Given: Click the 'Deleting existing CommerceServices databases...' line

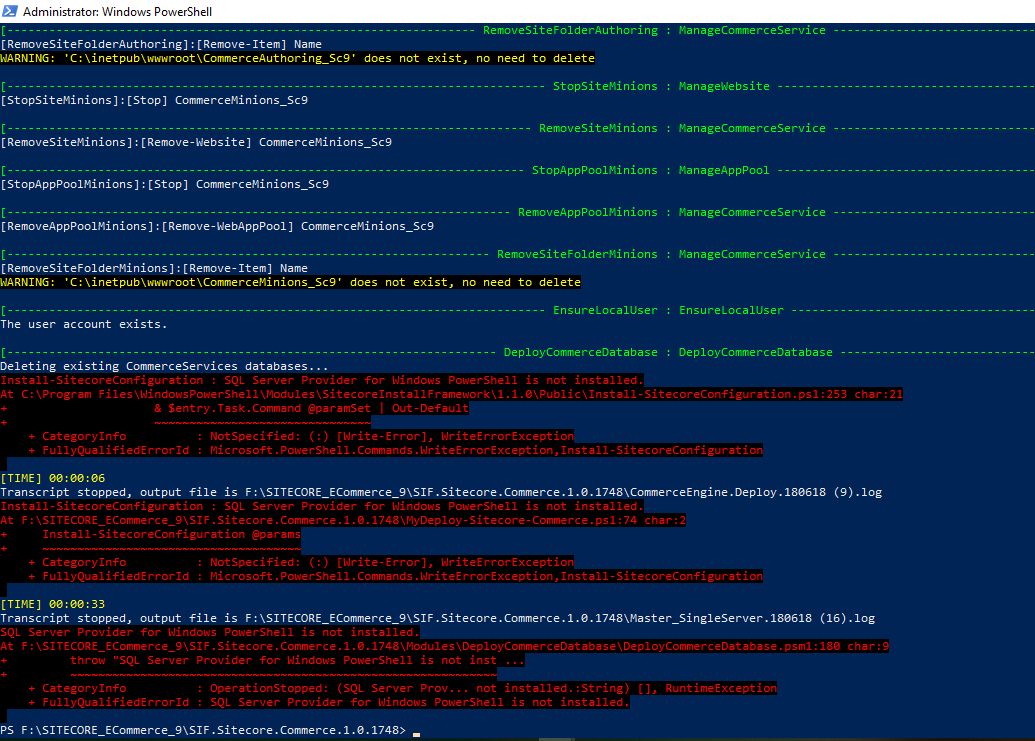Looking at the screenshot, I should 164,366.
